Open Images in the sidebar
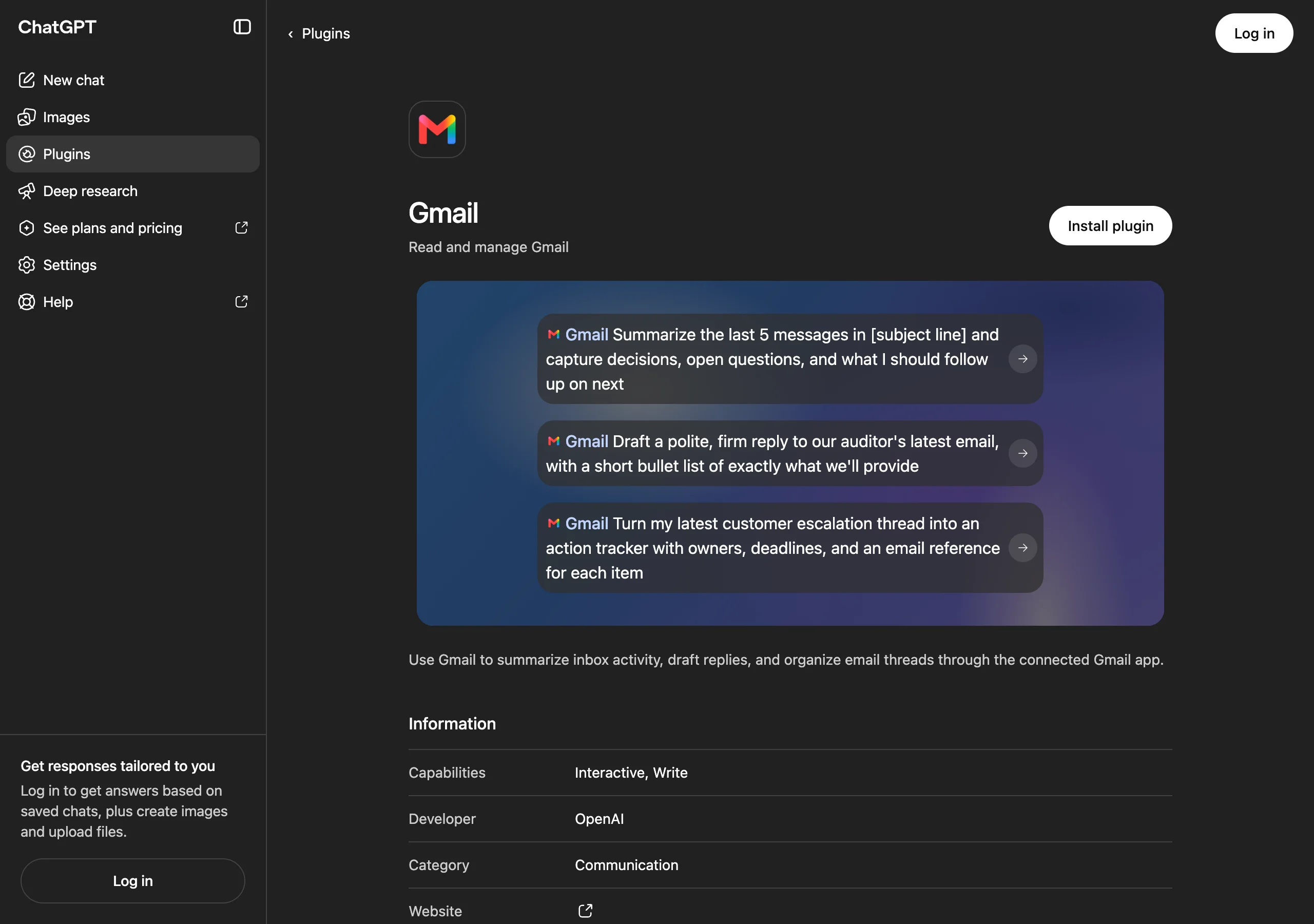This screenshot has height=924, width=1314. tap(133, 118)
